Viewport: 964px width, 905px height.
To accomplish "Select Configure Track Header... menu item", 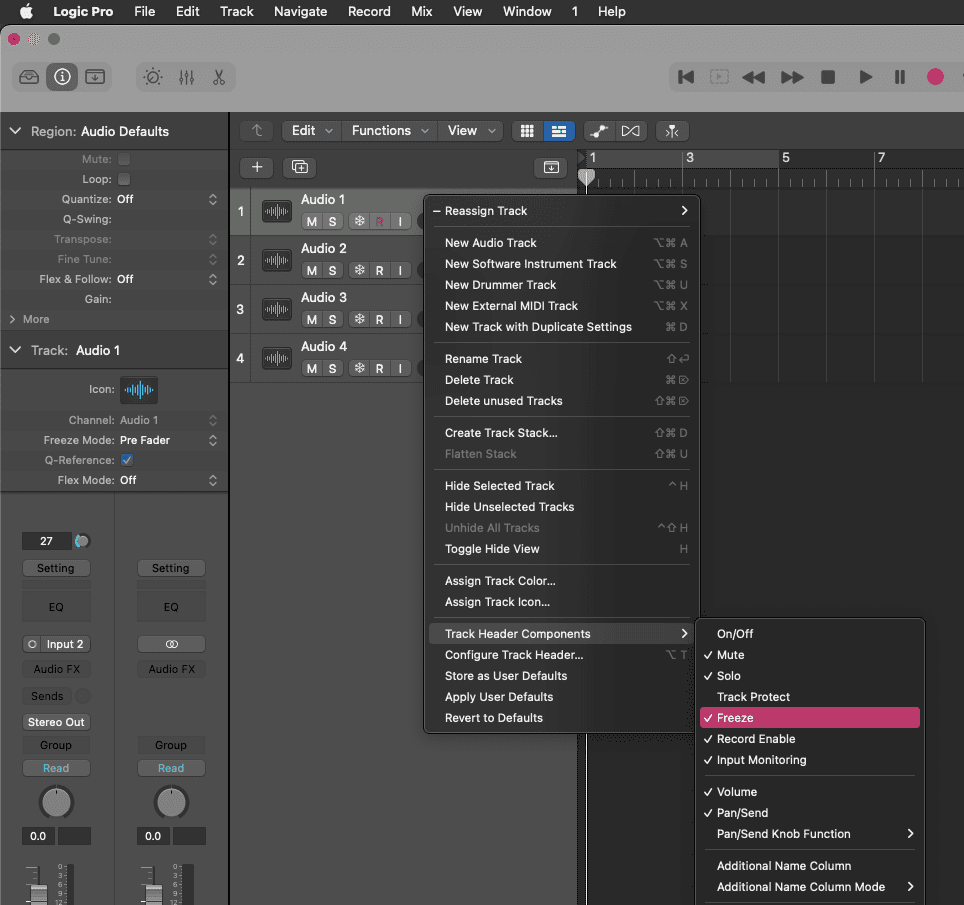I will 562,655.
